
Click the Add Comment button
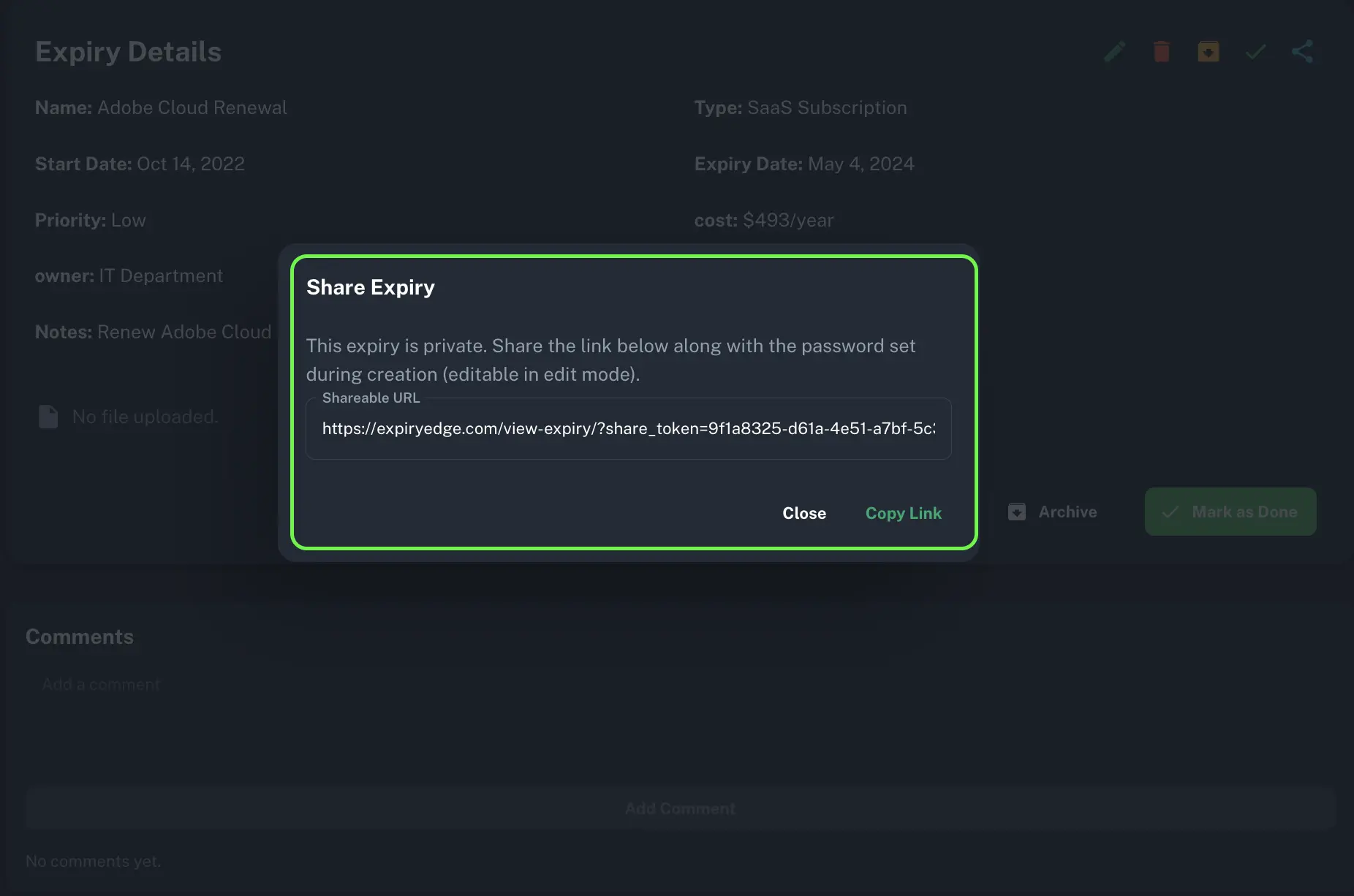click(680, 808)
